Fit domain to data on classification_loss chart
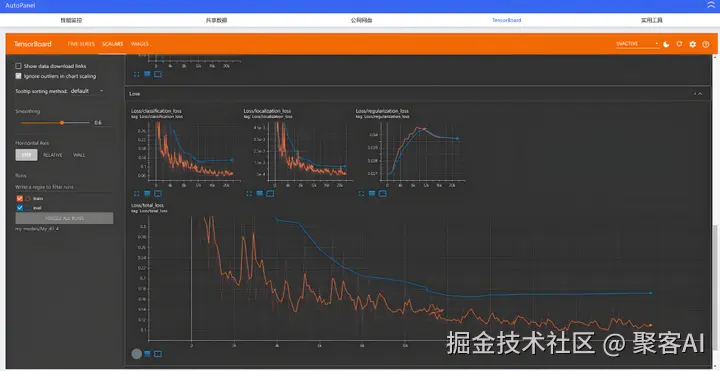720x371 pixels. [x=158, y=193]
